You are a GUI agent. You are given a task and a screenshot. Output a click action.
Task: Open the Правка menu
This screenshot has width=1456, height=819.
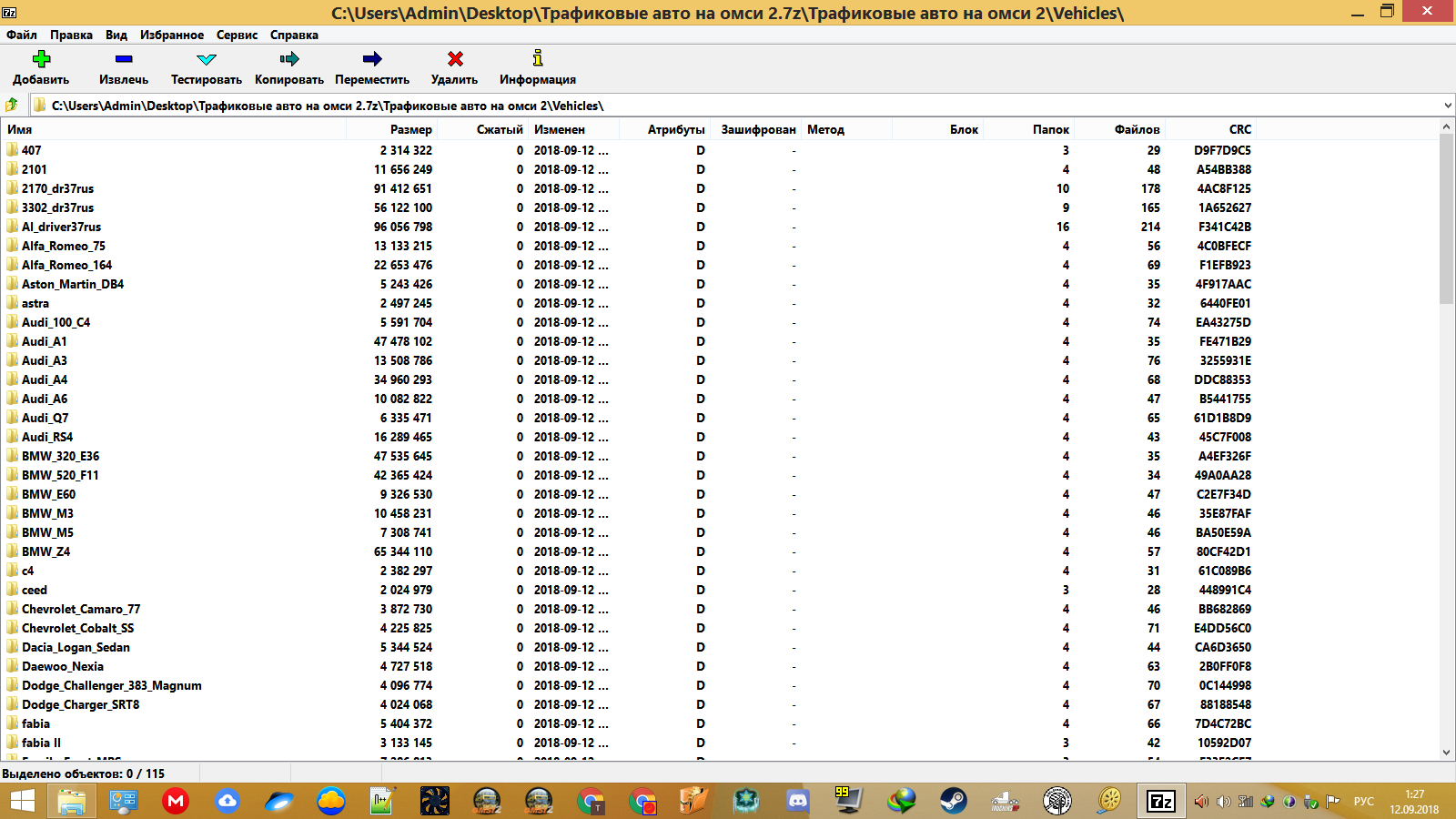point(71,35)
